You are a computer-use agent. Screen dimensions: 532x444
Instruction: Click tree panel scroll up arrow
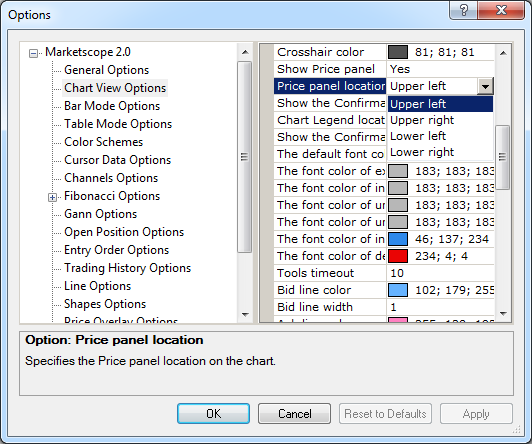coord(245,52)
